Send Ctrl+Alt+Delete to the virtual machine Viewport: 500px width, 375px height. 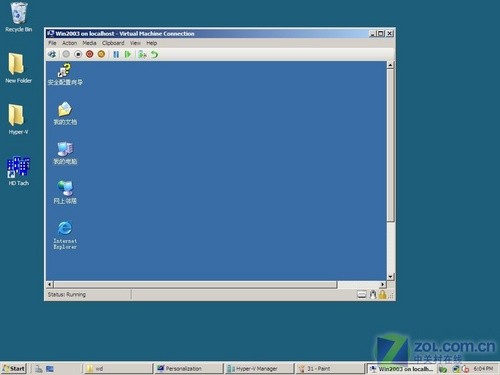[52, 54]
